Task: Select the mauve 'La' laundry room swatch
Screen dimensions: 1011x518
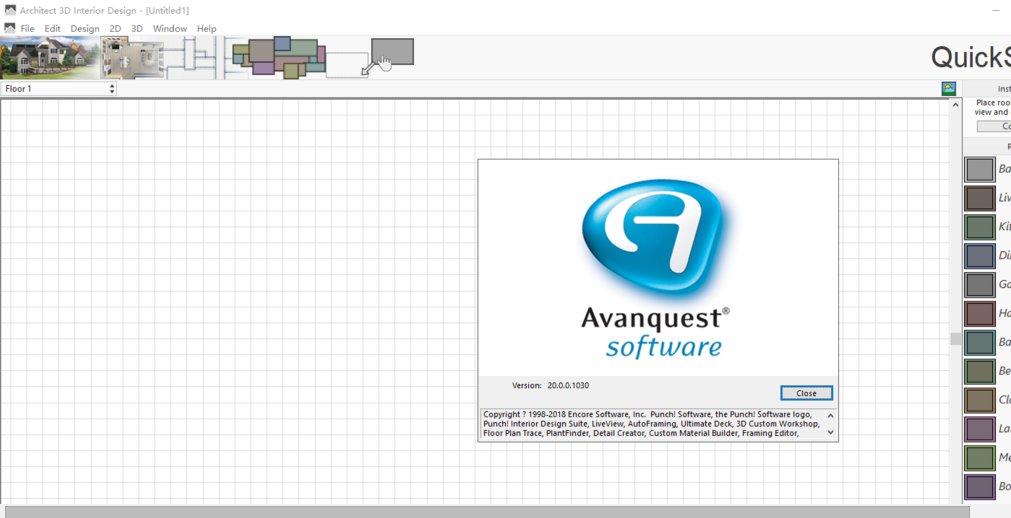Action: point(980,429)
